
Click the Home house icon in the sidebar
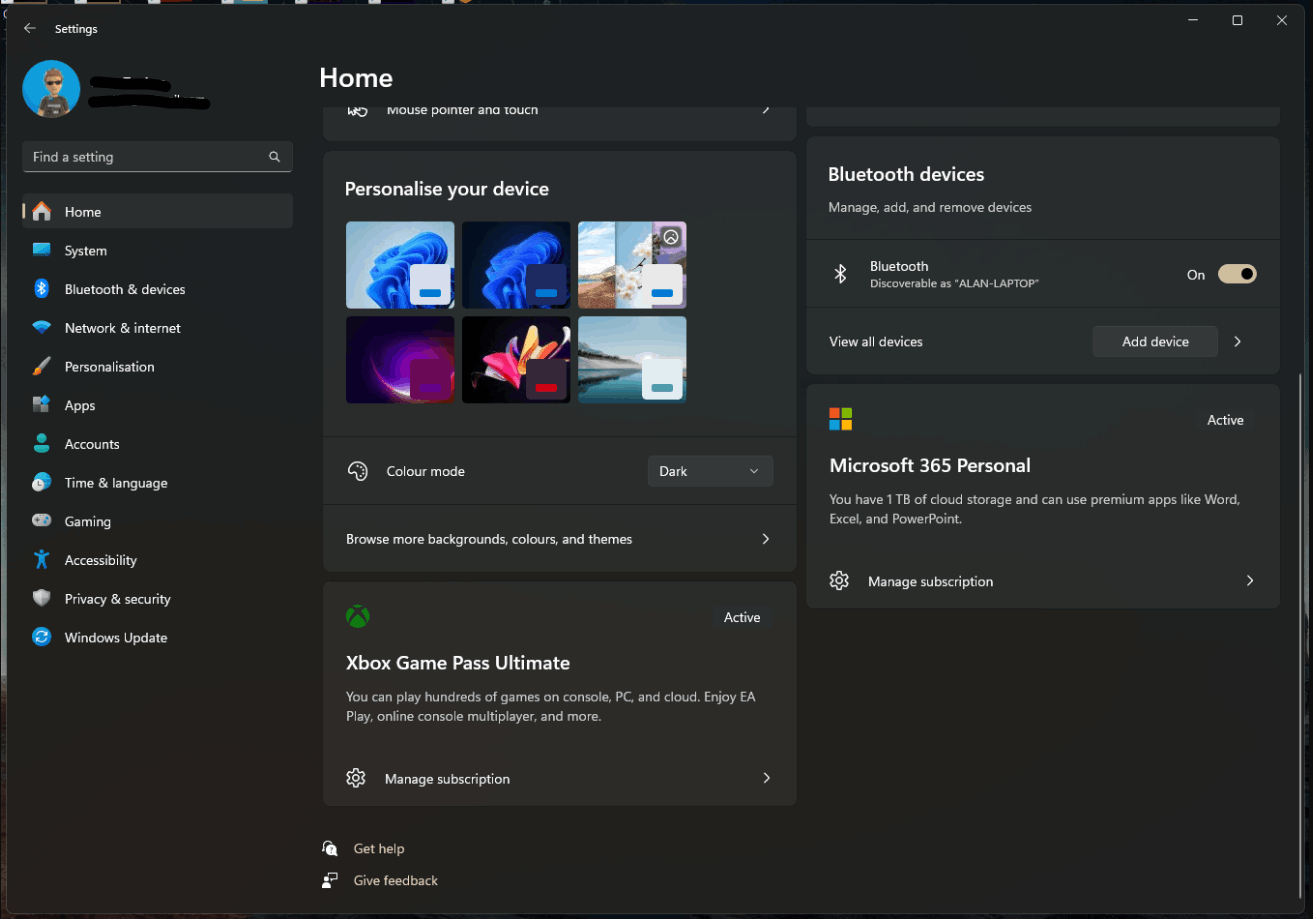(41, 212)
